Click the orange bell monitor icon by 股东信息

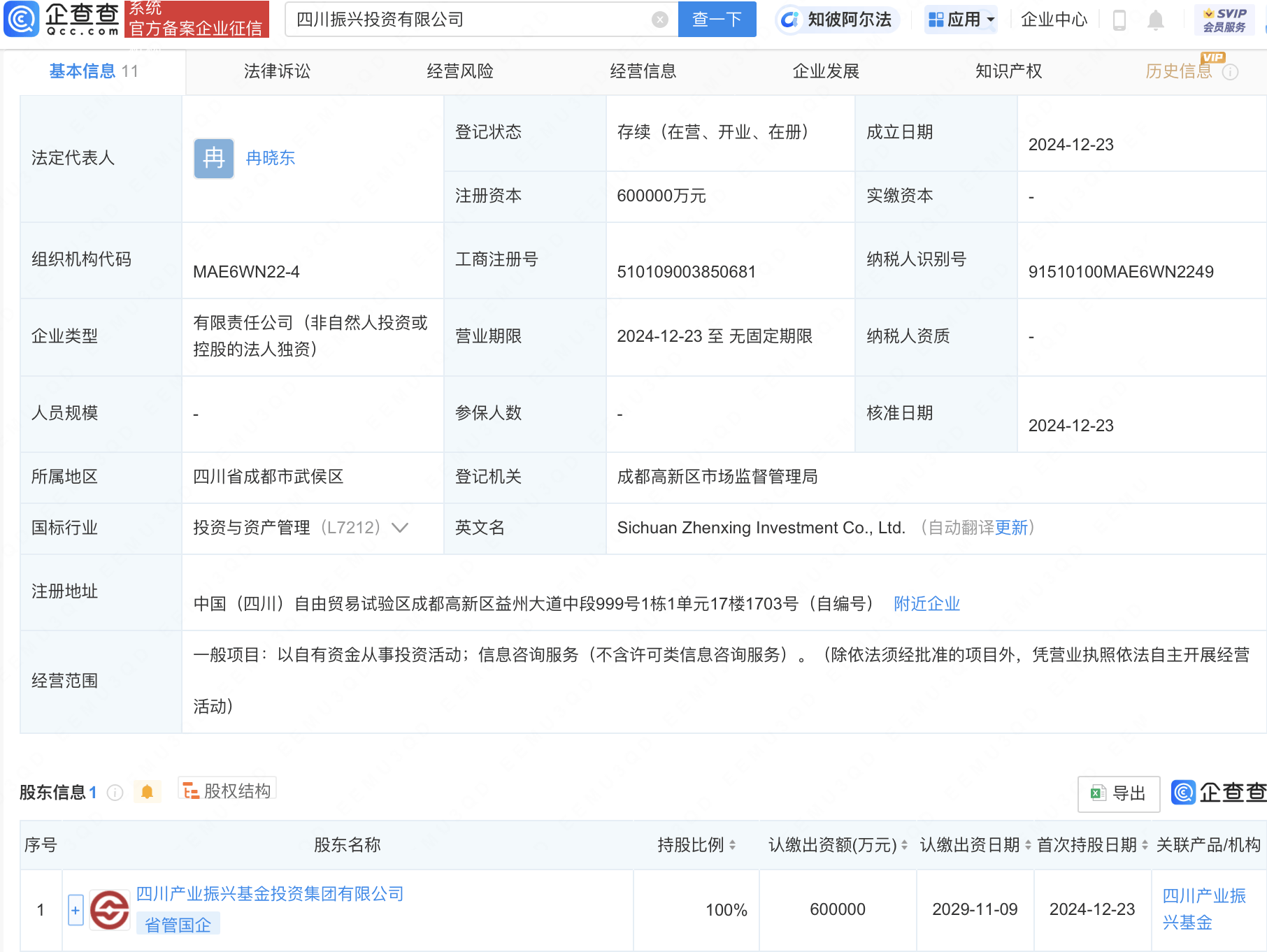coord(147,792)
